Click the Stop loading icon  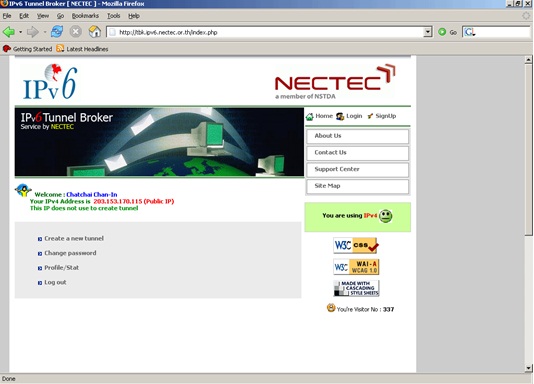76,32
